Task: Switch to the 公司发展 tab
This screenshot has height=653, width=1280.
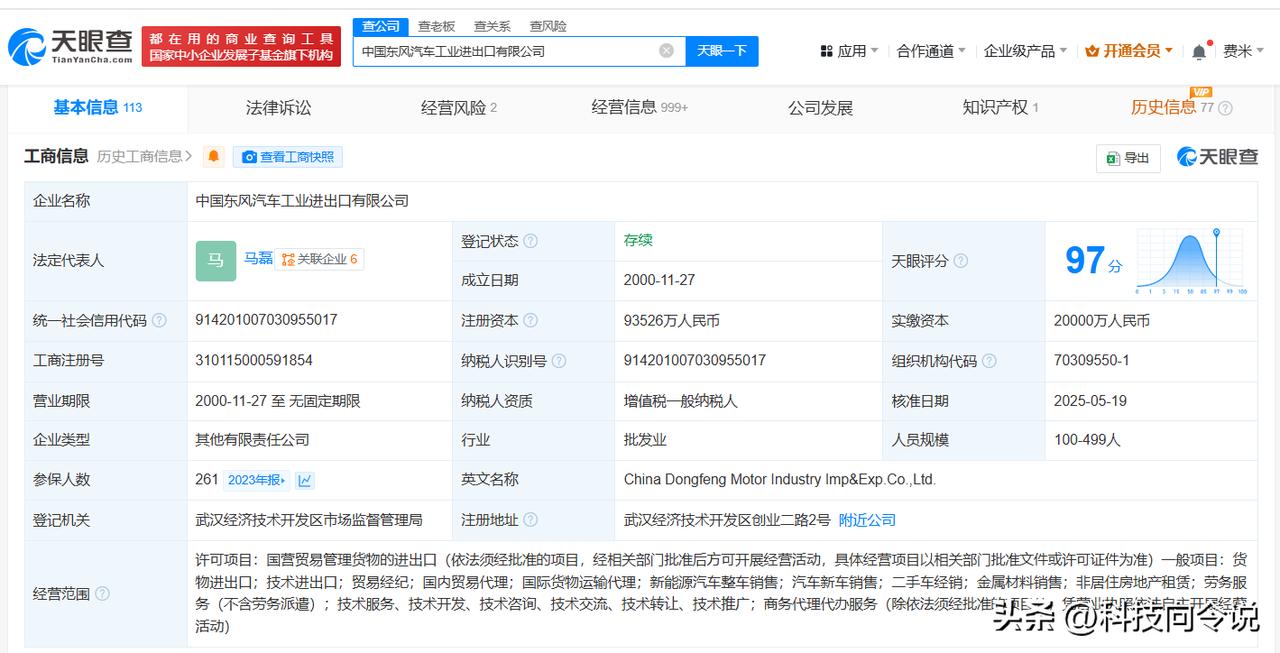Action: [821, 108]
